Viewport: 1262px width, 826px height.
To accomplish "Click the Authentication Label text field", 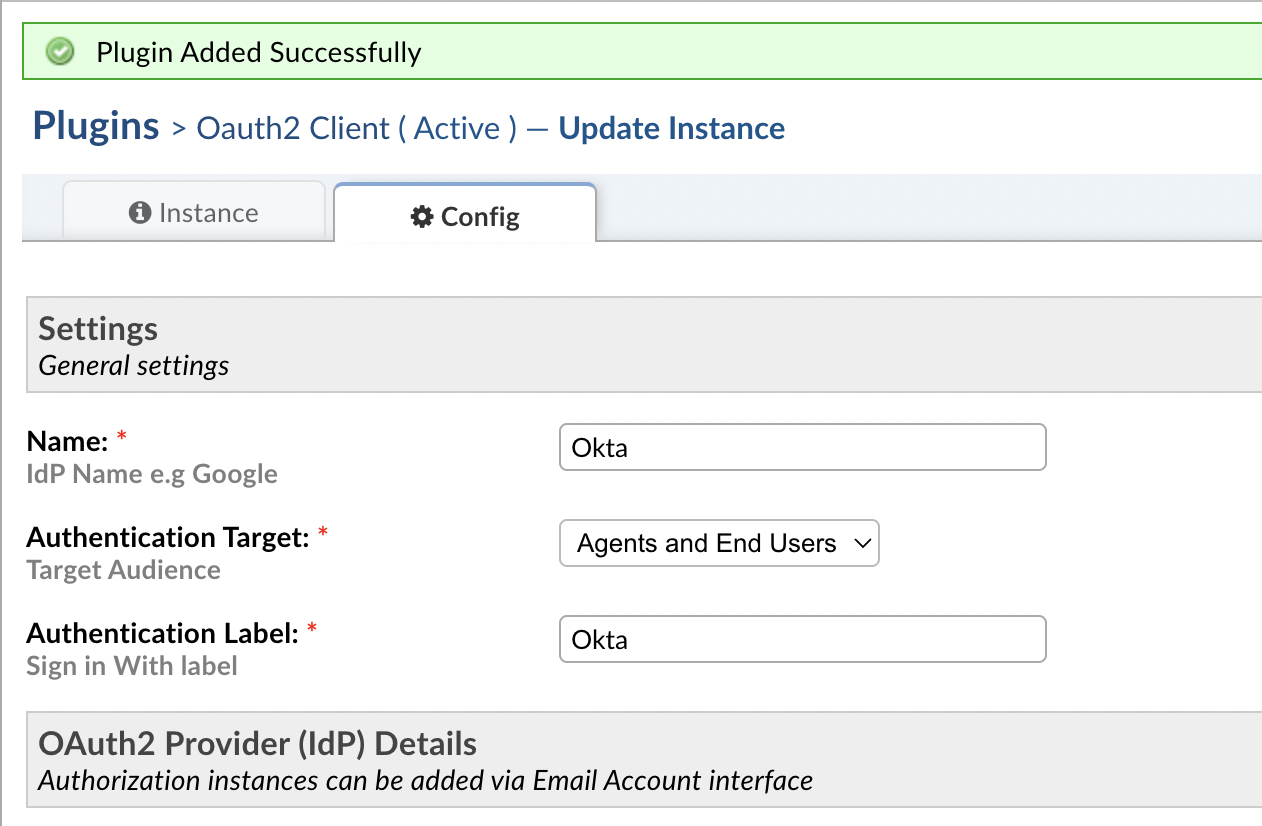I will click(x=801, y=639).
